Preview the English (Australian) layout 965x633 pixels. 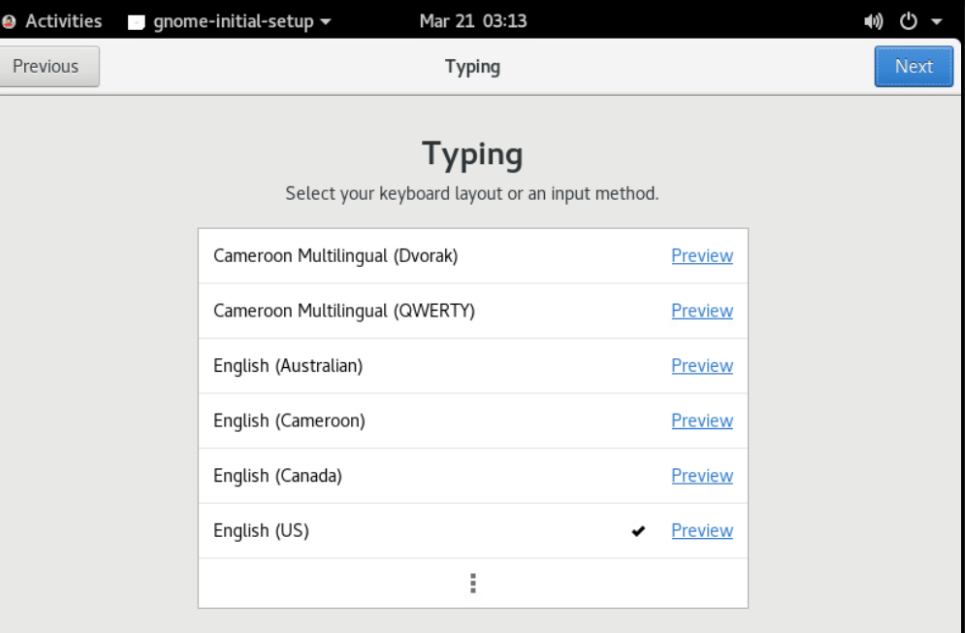pyautogui.click(x=702, y=366)
